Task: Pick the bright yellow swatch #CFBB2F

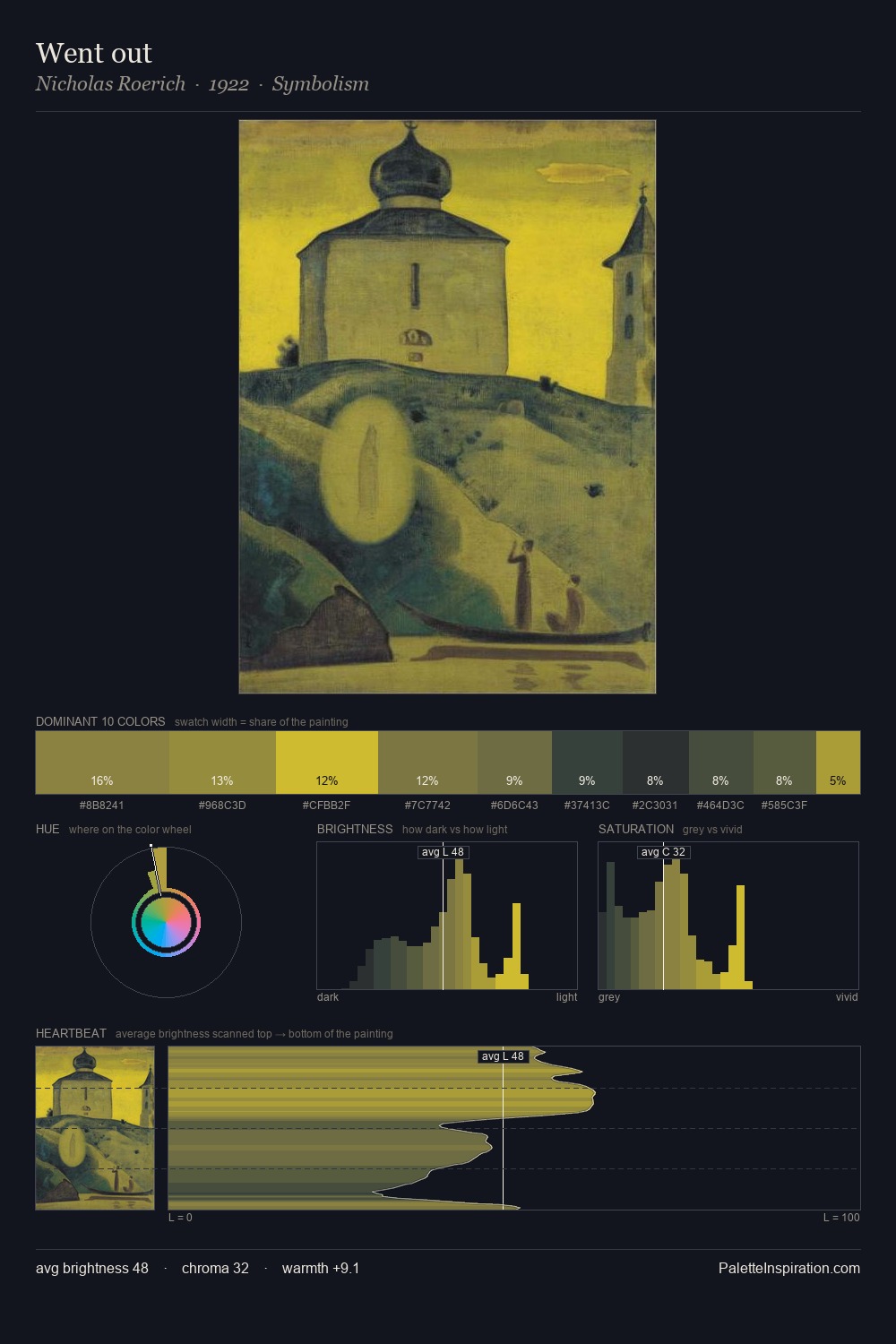Action: click(x=327, y=762)
